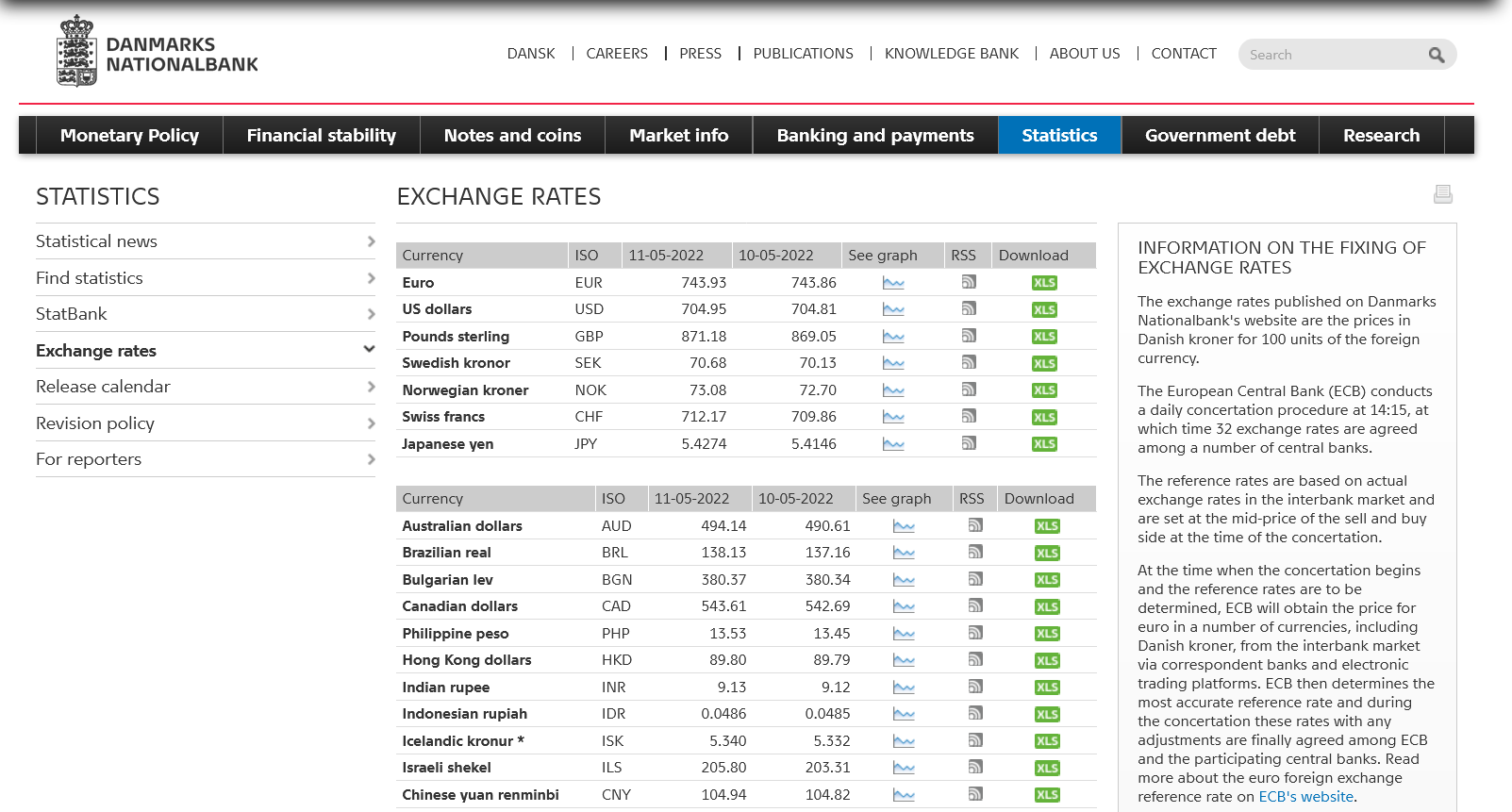
Task: Open the graph for Euro exchange rate
Action: coord(893,283)
